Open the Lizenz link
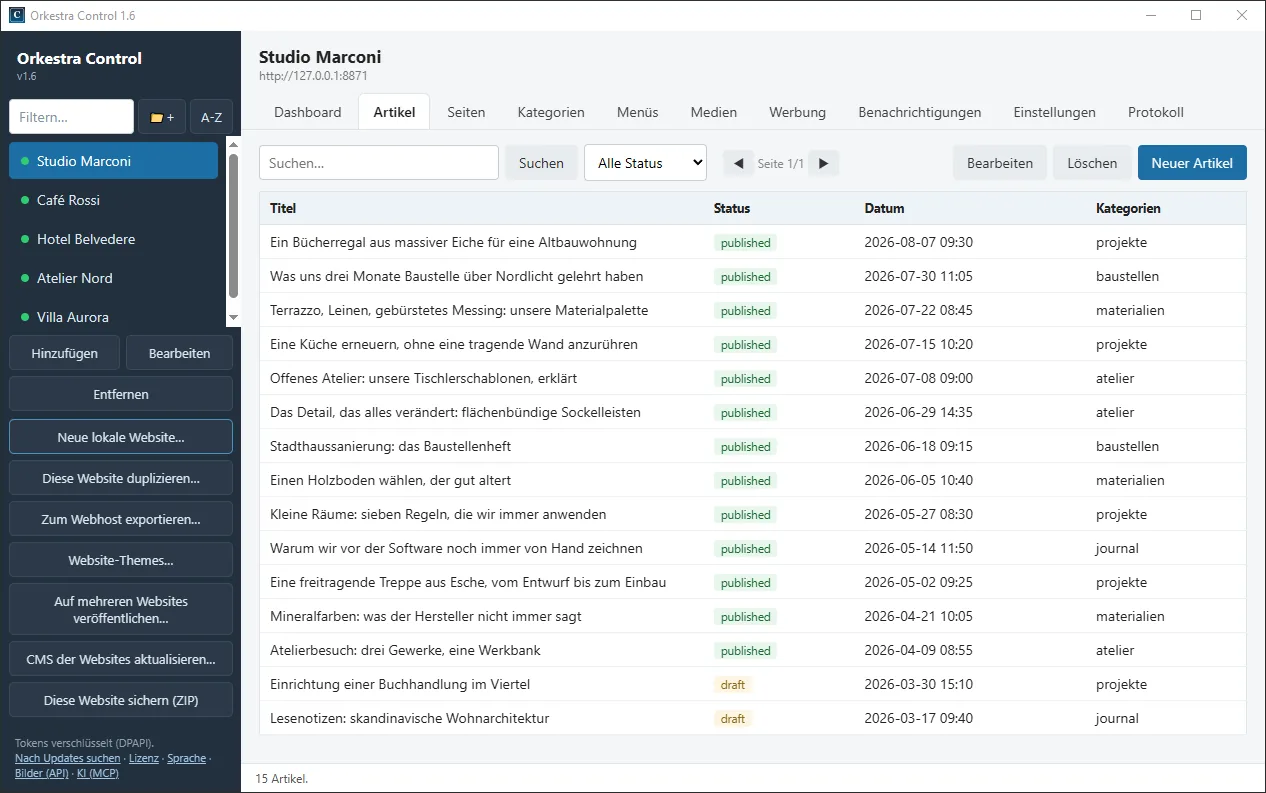 (x=144, y=758)
